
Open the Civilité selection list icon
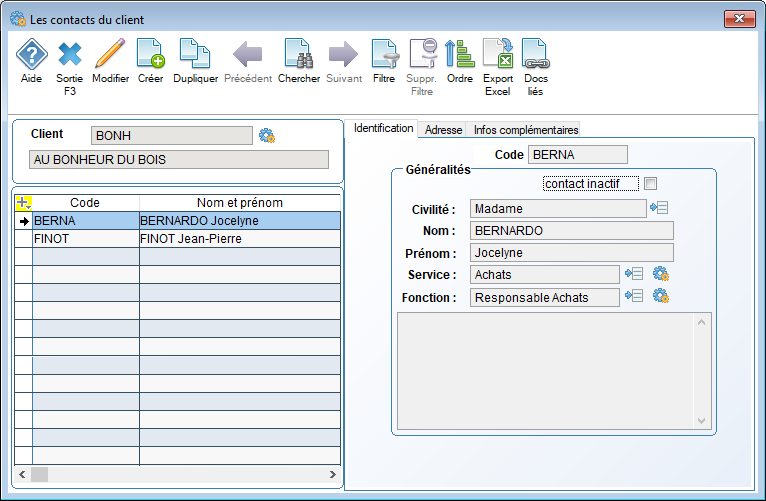point(659,208)
